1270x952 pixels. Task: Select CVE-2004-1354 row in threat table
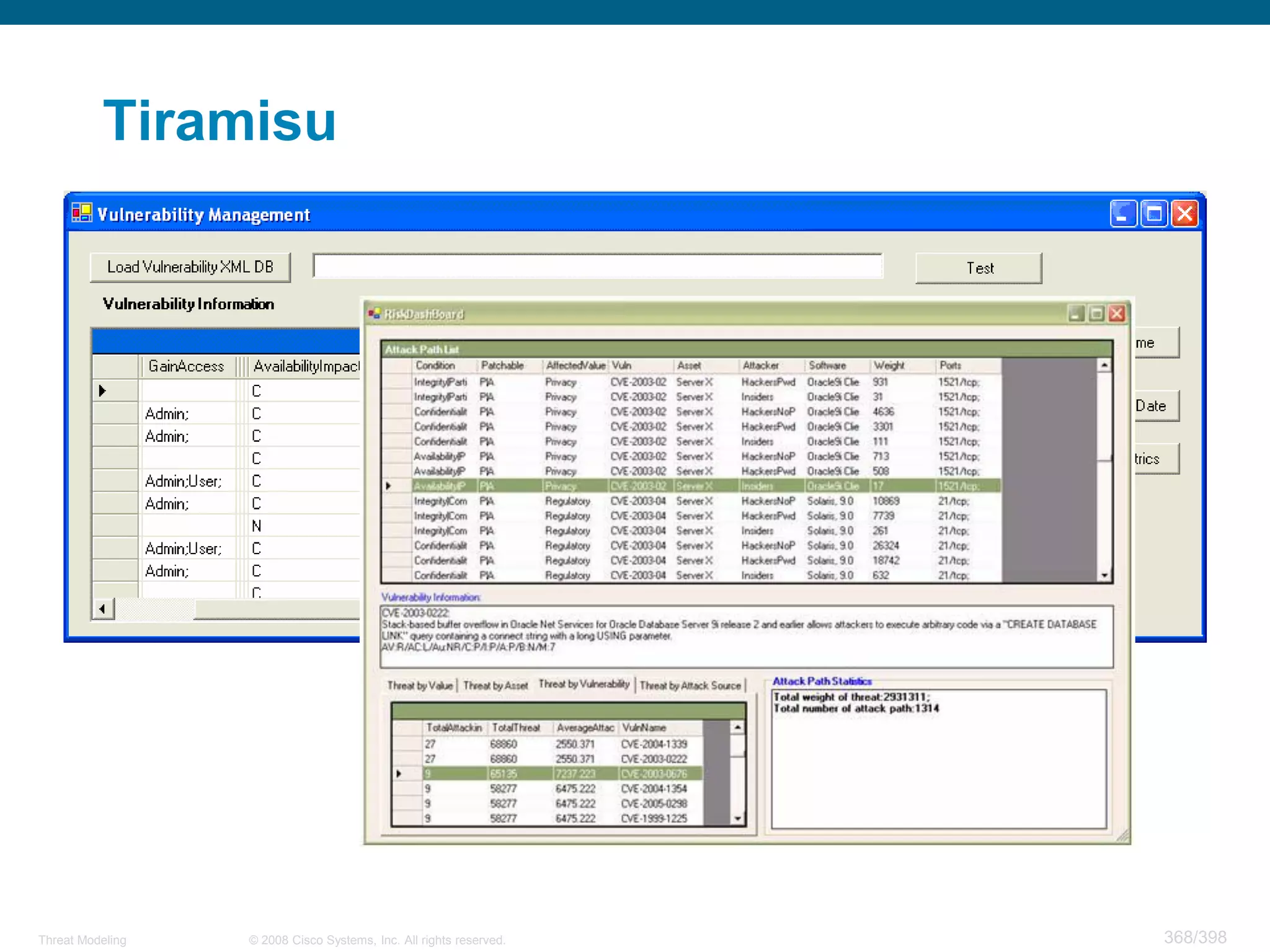click(x=548, y=788)
